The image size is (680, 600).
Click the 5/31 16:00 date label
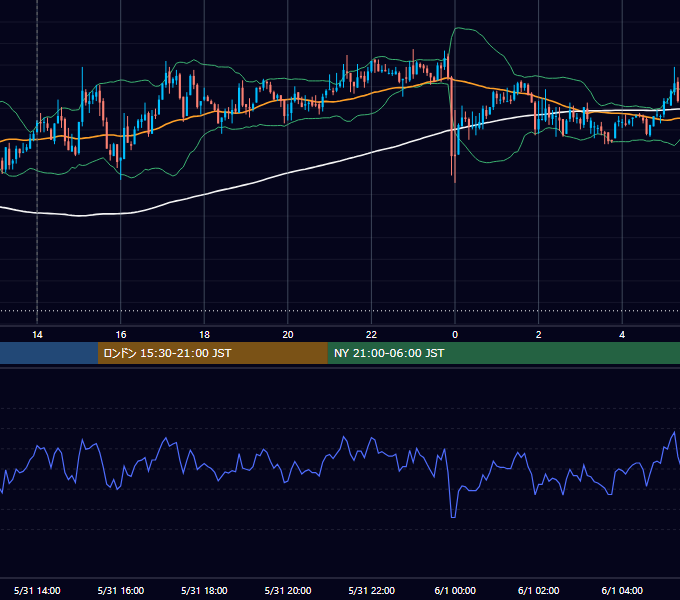(121, 590)
